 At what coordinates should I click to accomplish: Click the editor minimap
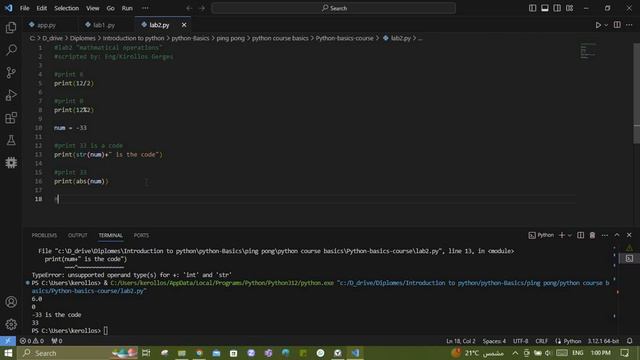(x=590, y=51)
